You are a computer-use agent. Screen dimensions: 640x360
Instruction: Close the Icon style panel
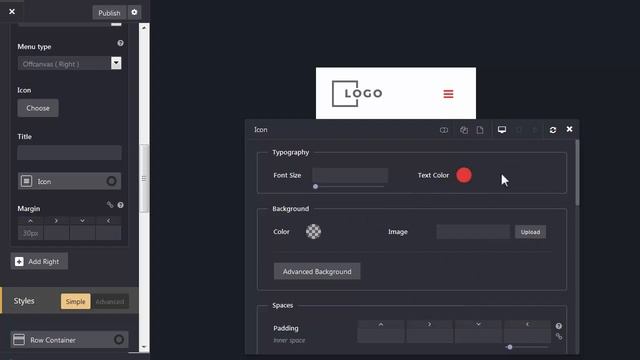click(569, 129)
